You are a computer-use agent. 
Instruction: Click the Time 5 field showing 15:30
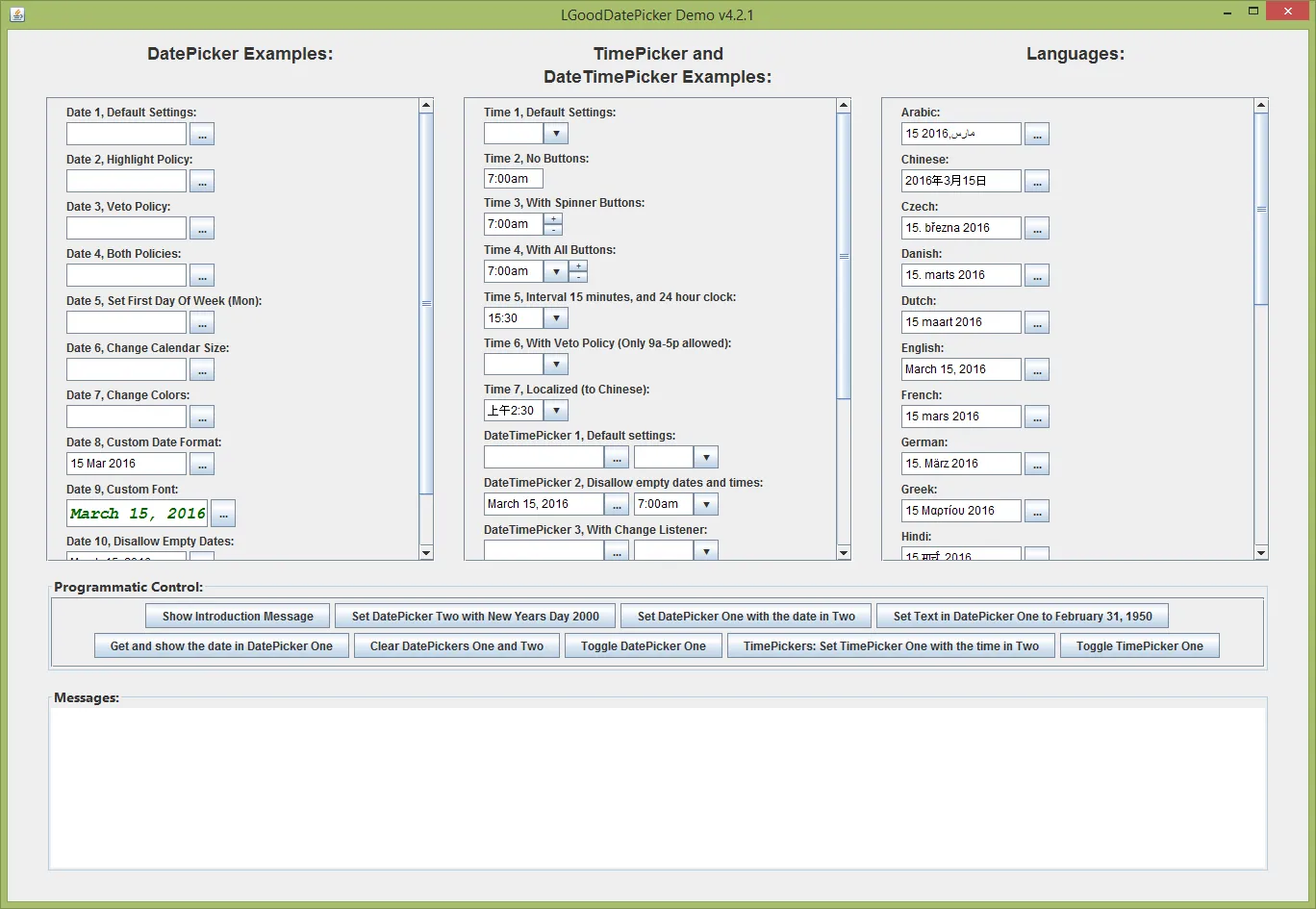[x=514, y=318]
